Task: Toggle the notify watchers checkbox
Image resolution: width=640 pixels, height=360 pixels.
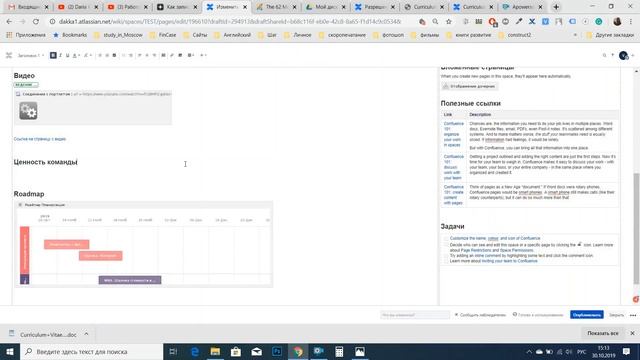Action: (x=456, y=315)
